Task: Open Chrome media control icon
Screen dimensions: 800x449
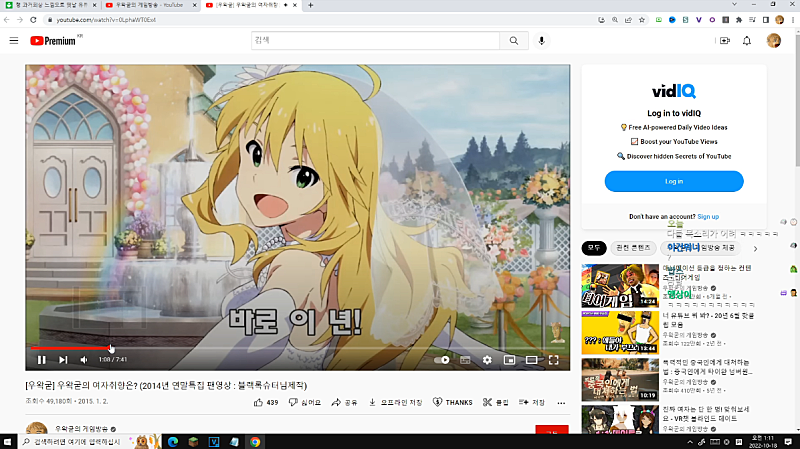Action: tap(752, 20)
